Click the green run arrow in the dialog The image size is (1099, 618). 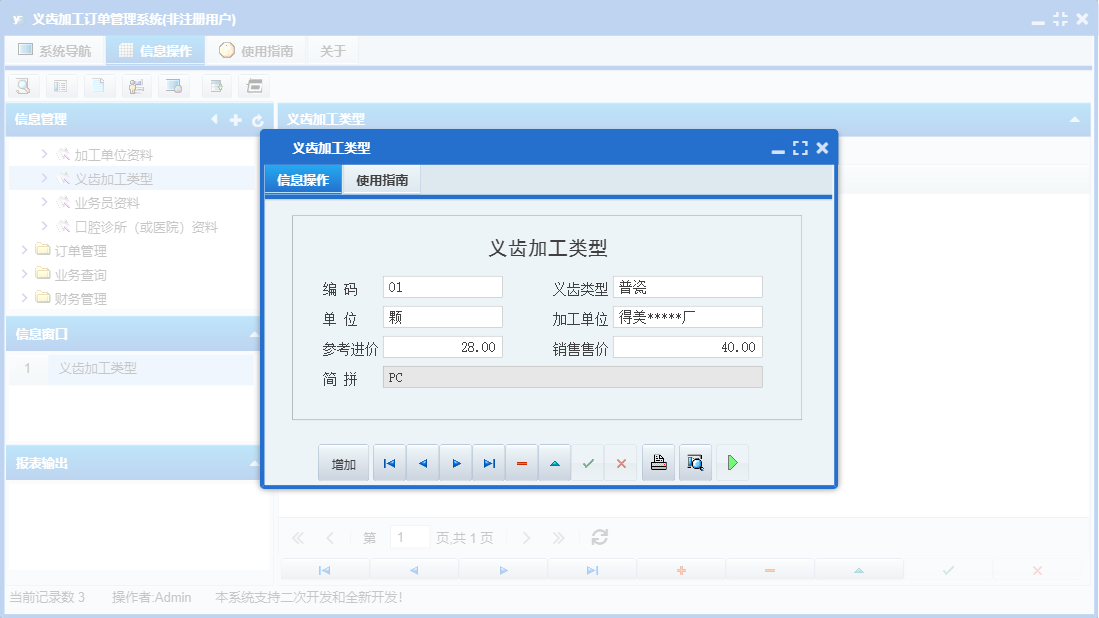tap(732, 462)
